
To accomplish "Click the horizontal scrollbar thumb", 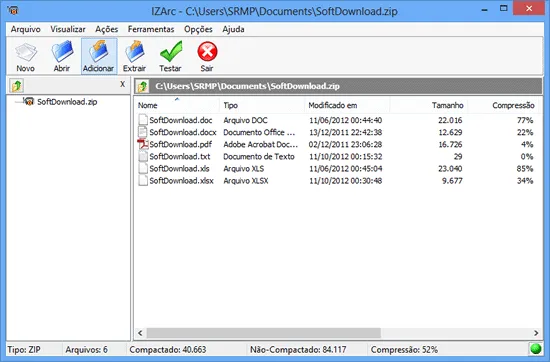I will 263,333.
